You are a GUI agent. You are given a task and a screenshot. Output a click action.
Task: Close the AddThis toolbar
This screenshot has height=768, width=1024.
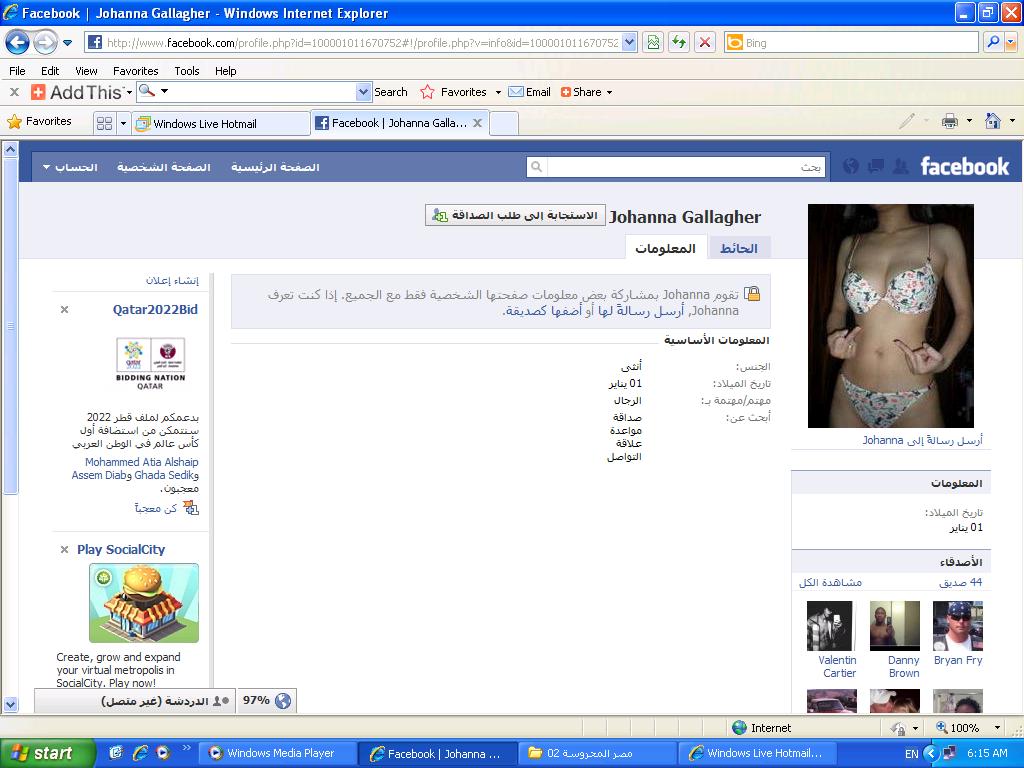[x=14, y=92]
